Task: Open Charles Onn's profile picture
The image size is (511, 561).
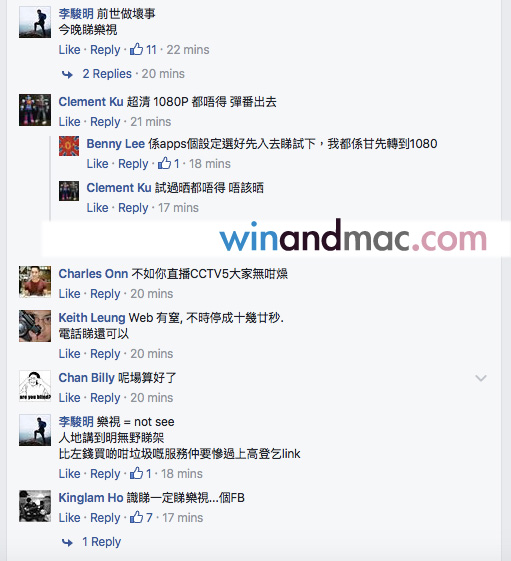Action: pos(35,282)
